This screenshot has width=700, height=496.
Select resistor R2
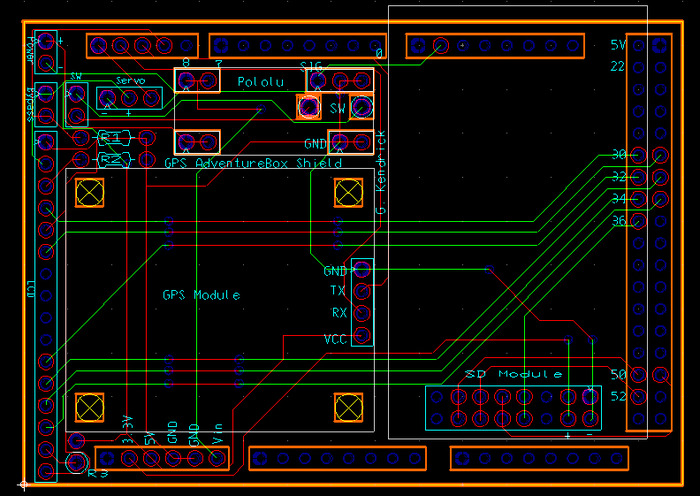point(113,159)
